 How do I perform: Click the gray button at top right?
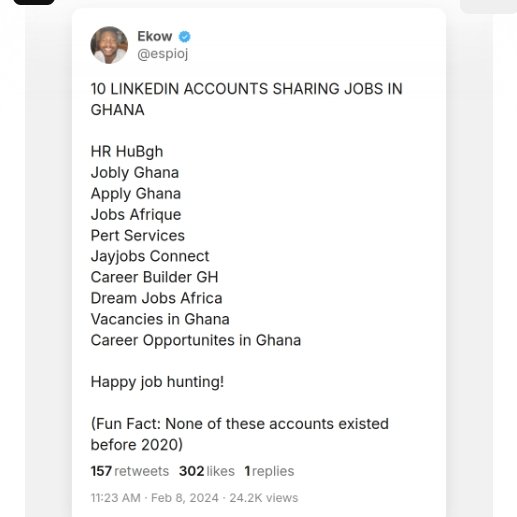[488, 6]
